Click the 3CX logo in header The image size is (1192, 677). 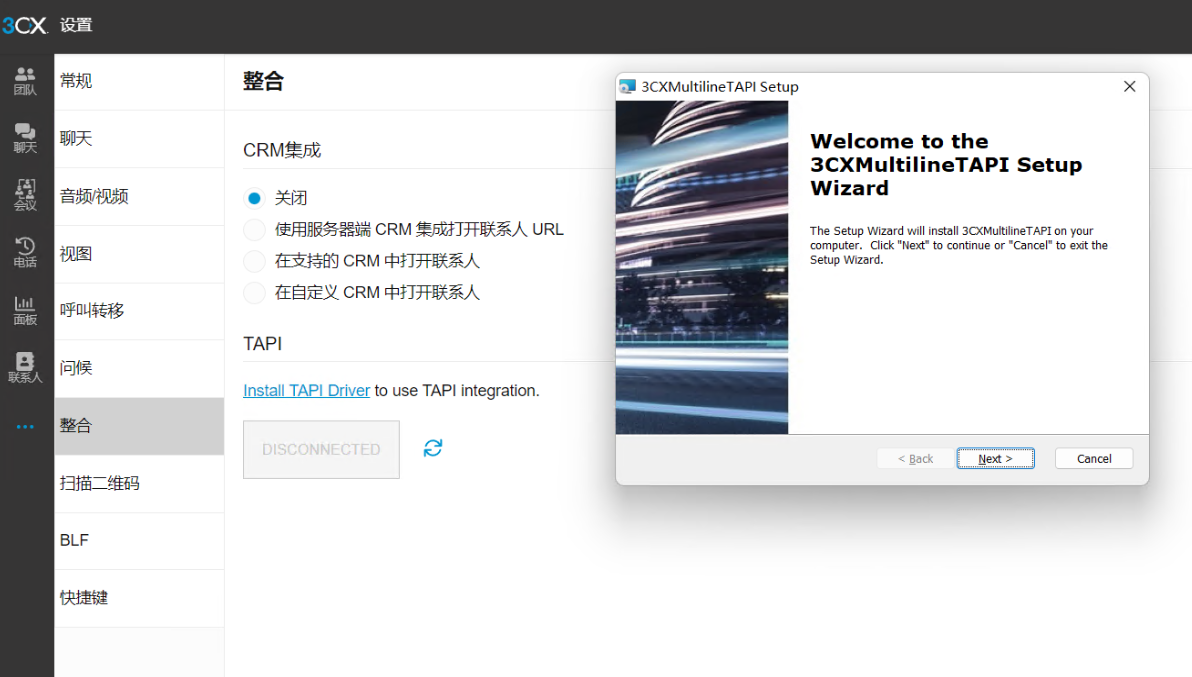[25, 26]
